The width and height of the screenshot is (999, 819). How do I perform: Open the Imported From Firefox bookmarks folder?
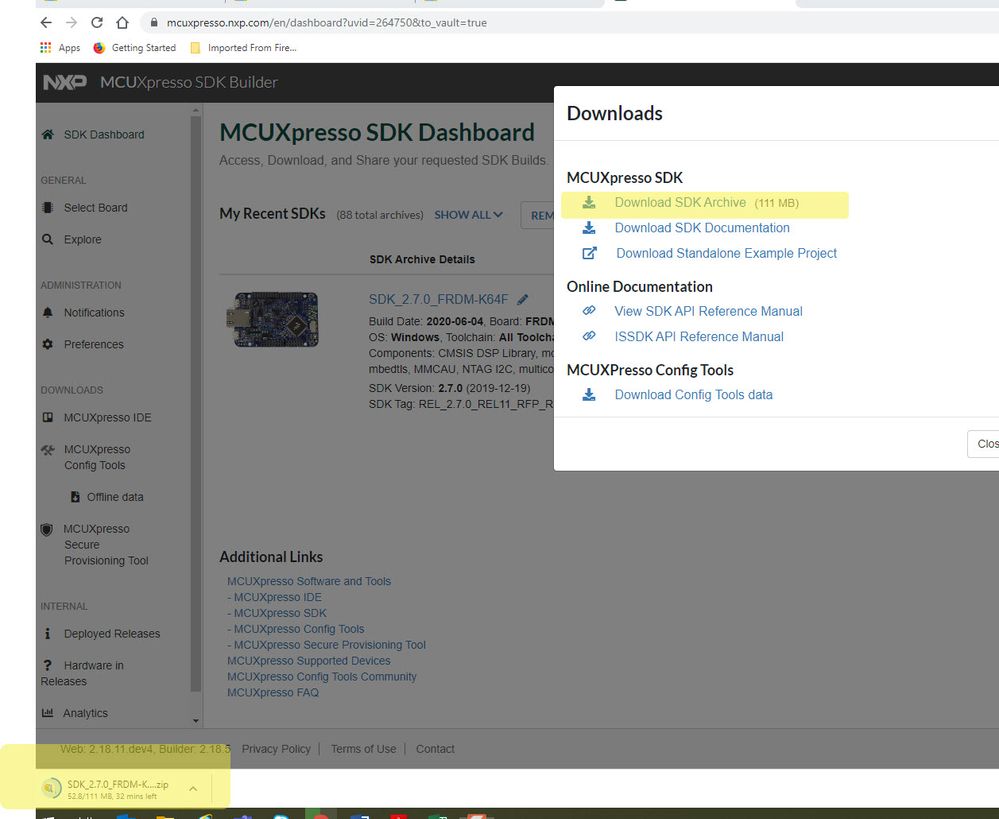243,48
